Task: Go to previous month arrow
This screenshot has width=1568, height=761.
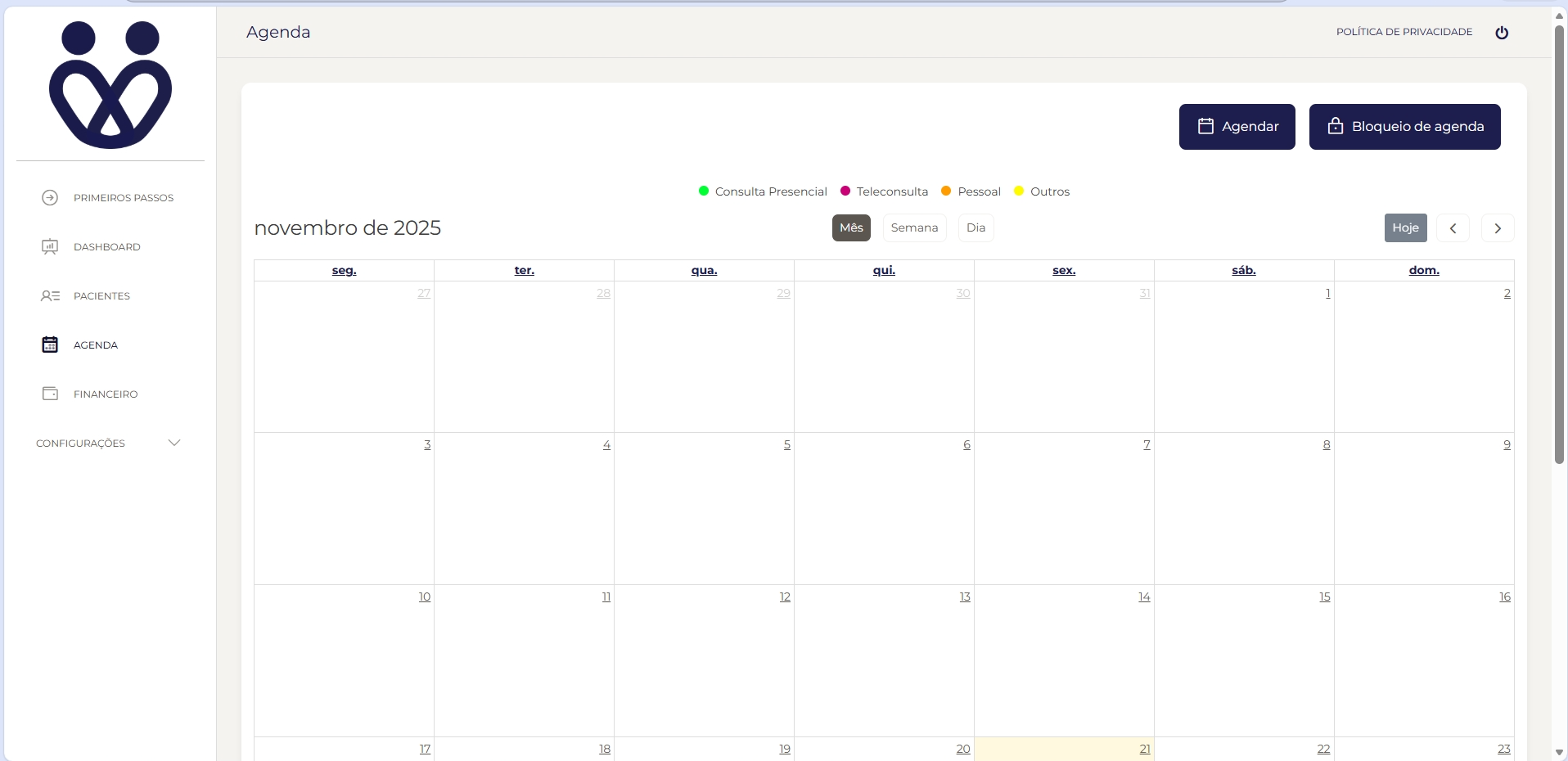Action: [1453, 228]
